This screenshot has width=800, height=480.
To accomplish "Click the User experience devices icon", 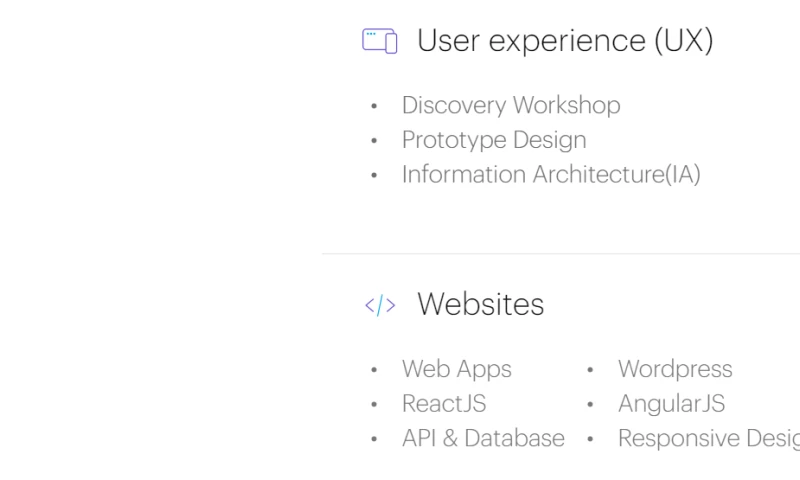I will pyautogui.click(x=380, y=41).
